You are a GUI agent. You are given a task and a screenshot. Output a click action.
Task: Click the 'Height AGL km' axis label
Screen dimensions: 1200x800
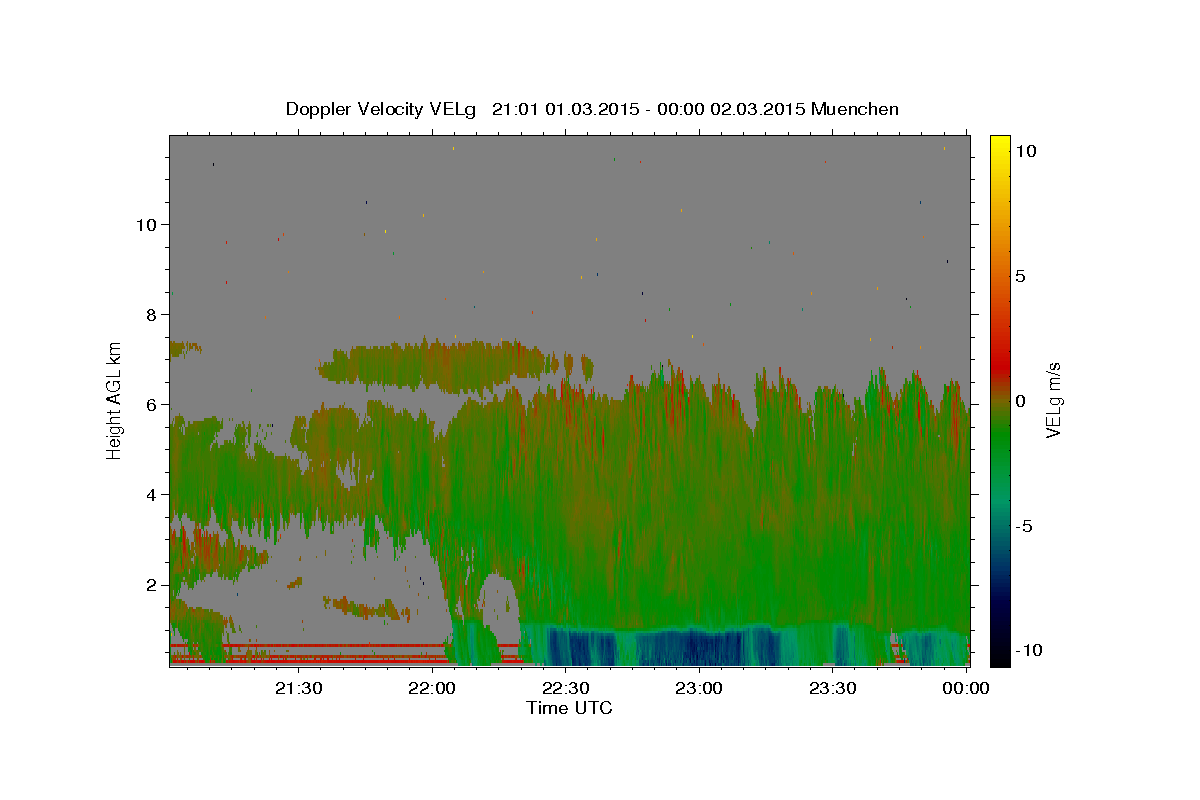click(114, 400)
